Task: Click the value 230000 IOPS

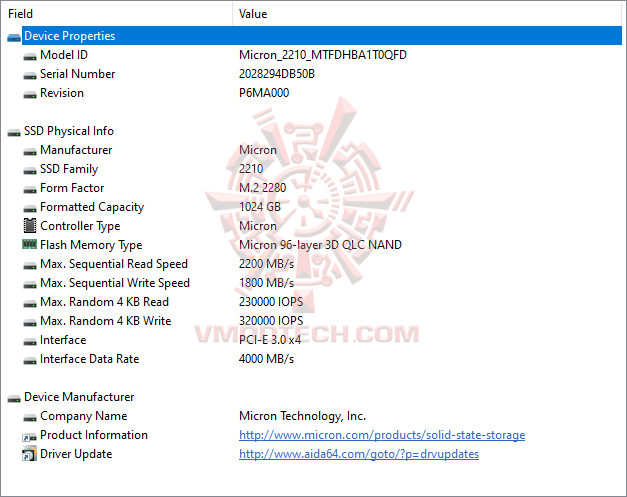Action: [271, 301]
